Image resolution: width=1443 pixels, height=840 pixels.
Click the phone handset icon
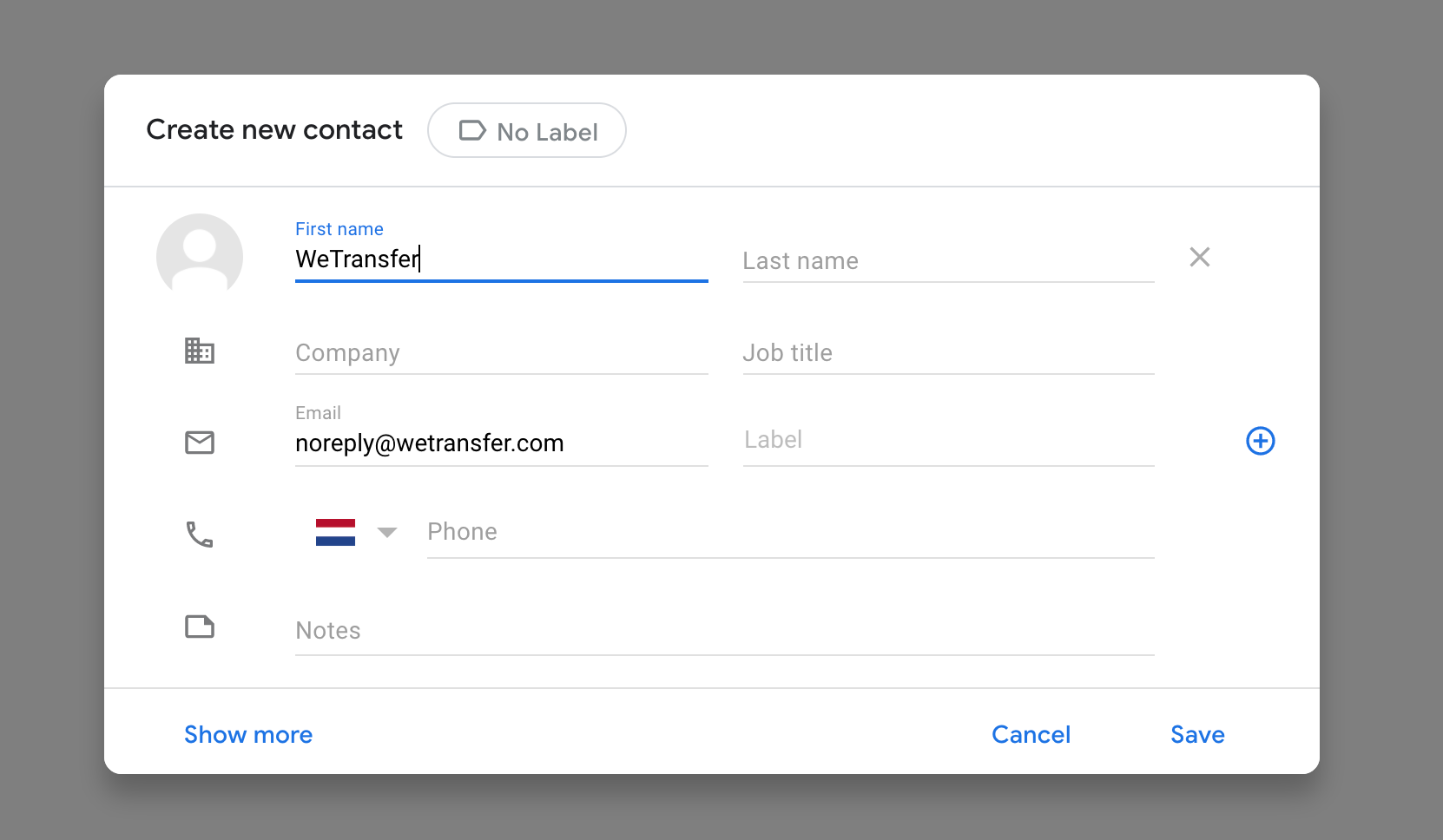click(x=200, y=535)
